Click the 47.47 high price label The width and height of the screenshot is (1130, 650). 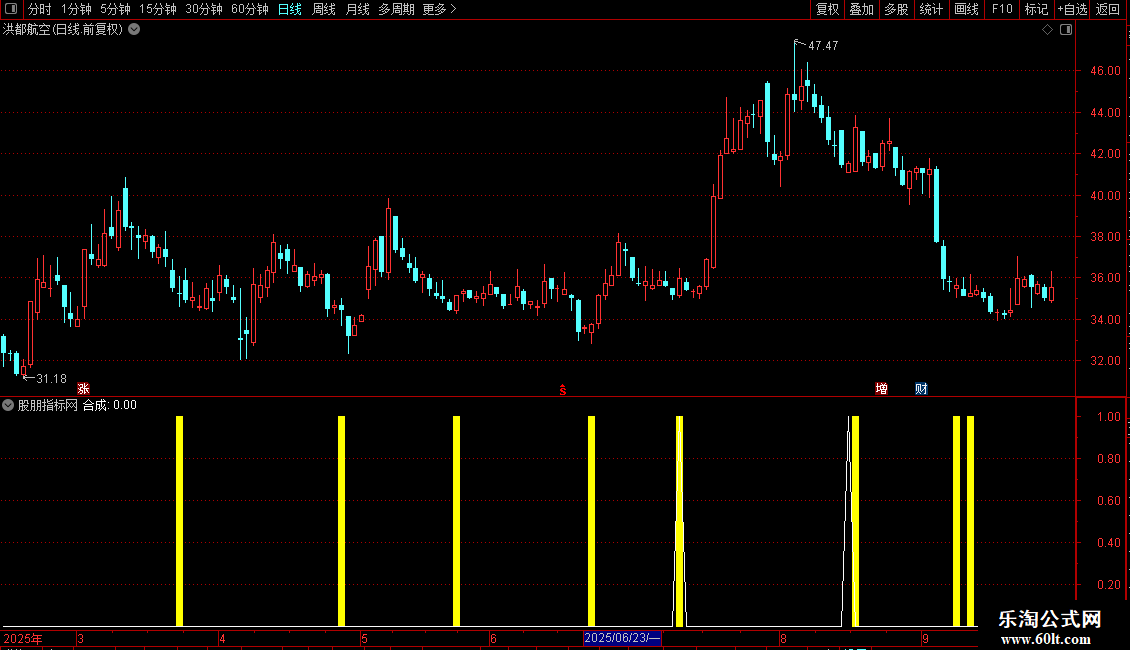[823, 46]
